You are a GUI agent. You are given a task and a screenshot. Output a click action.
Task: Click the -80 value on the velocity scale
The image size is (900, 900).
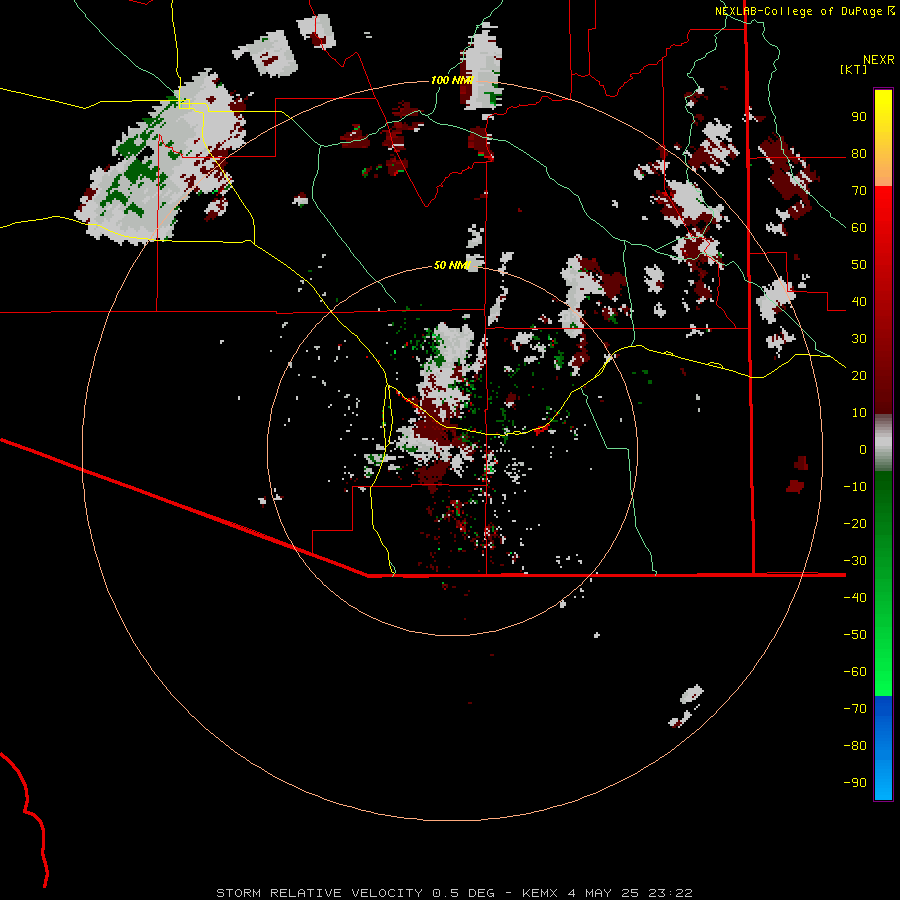coord(855,746)
